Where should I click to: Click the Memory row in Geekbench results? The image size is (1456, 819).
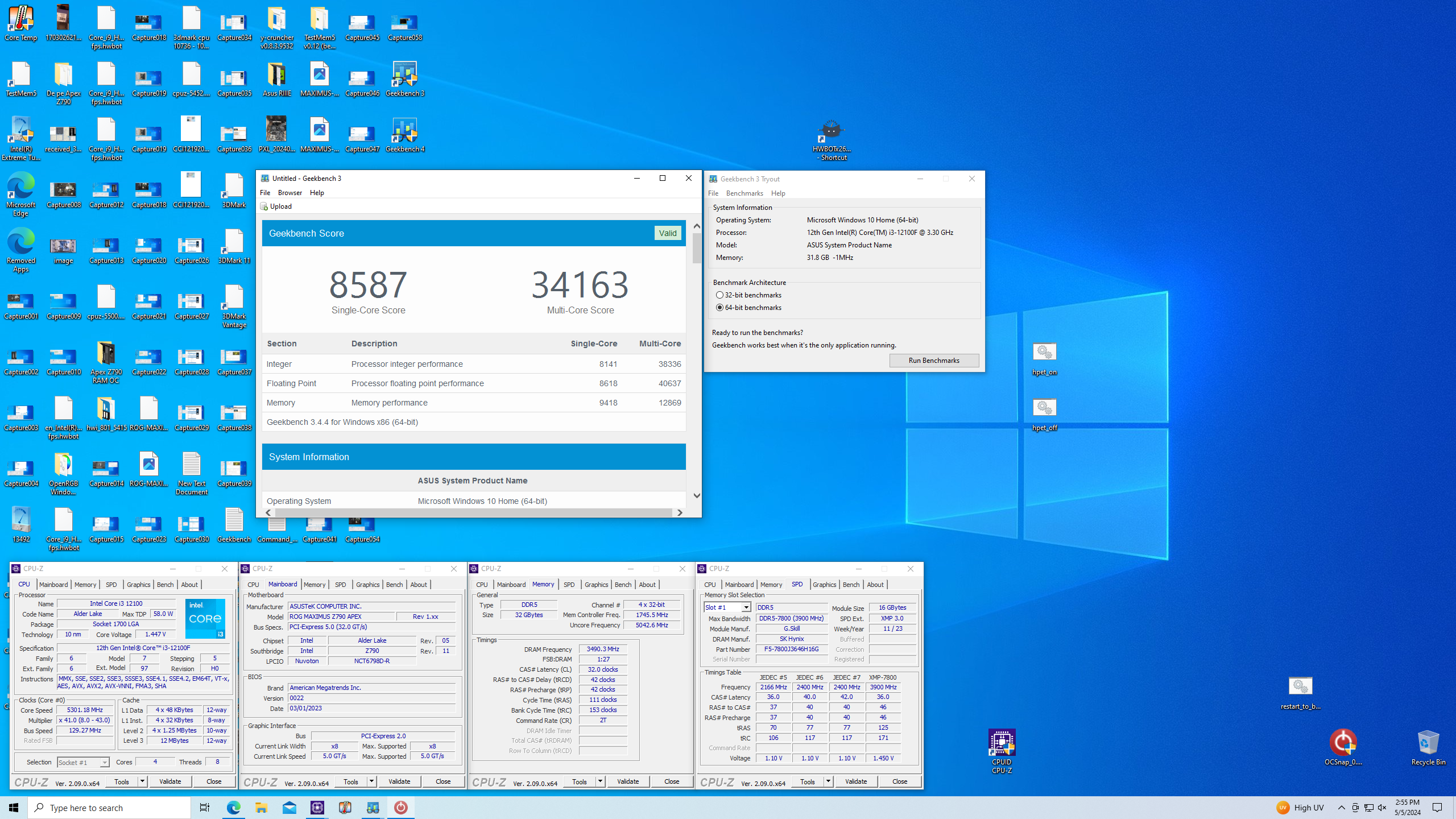474,403
